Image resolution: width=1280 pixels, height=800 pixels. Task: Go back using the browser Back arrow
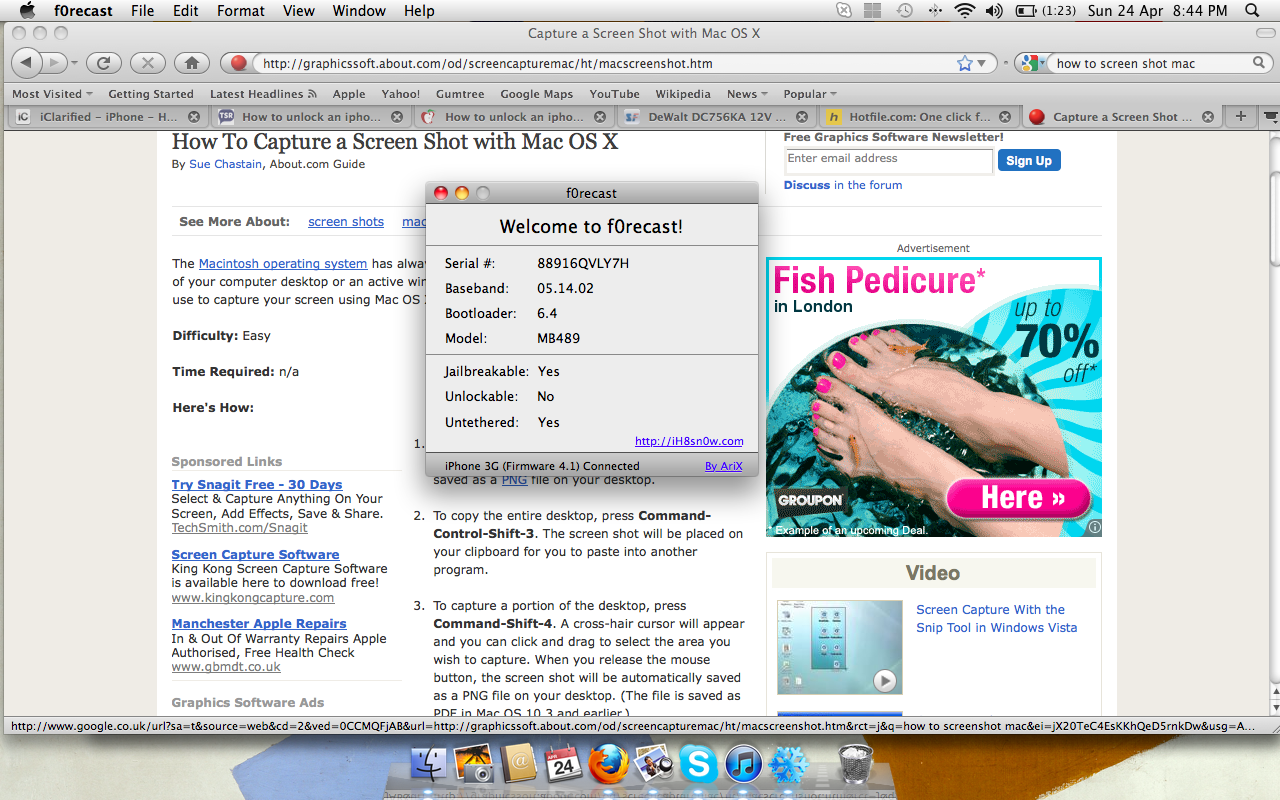pyautogui.click(x=26, y=63)
